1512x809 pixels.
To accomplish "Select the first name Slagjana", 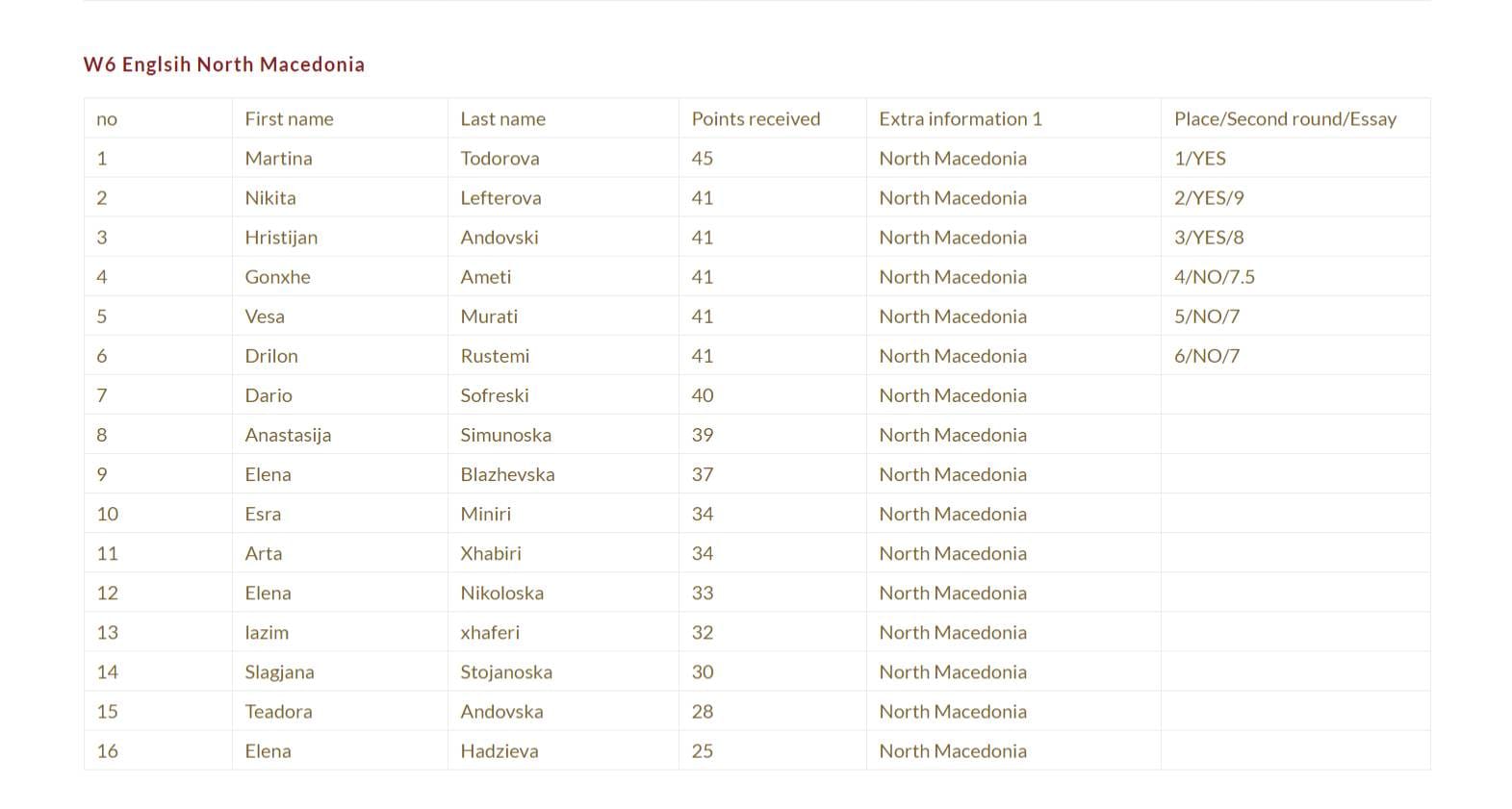I will coord(279,672).
